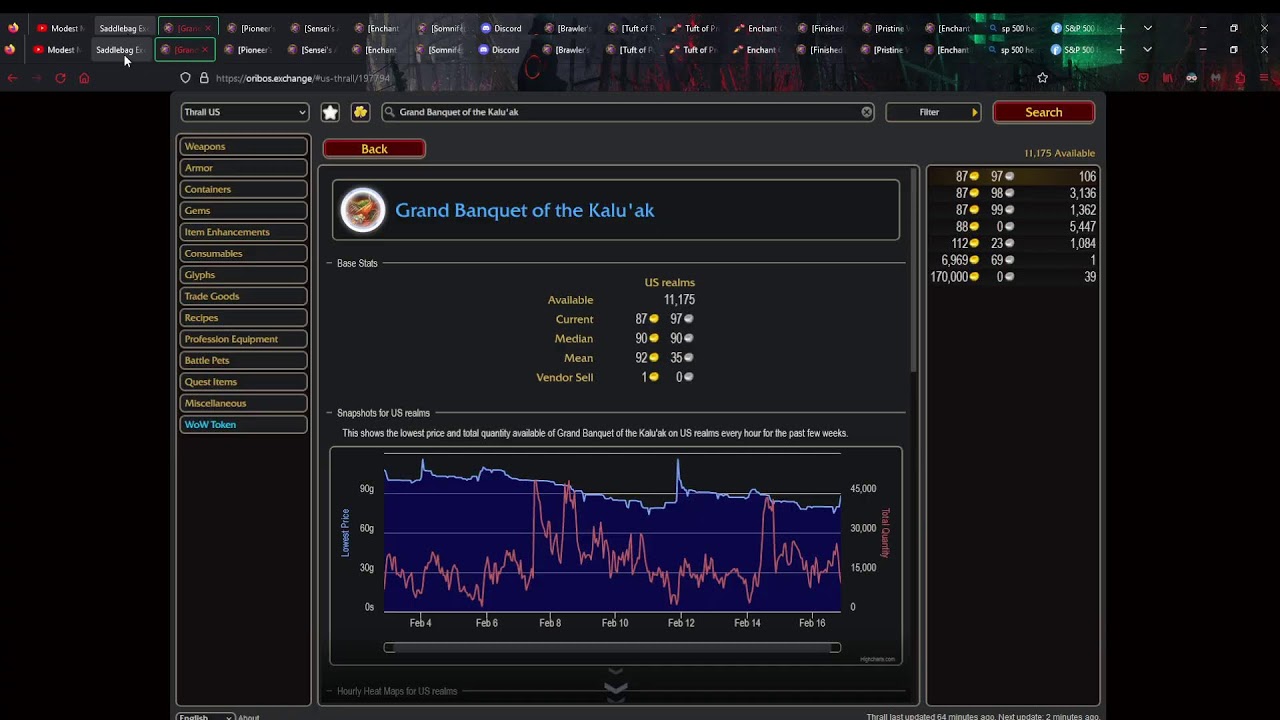Click silver coin icon in Mean row
This screenshot has height=720, width=1280.
[x=688, y=358]
